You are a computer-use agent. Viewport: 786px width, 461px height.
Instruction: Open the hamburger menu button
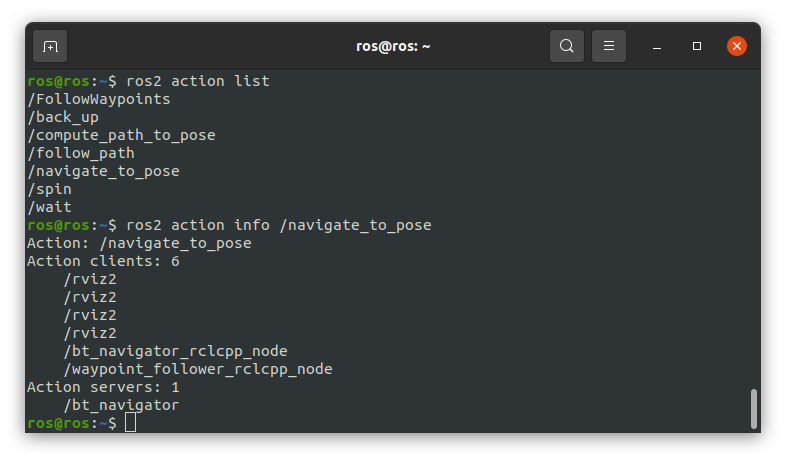click(x=609, y=46)
